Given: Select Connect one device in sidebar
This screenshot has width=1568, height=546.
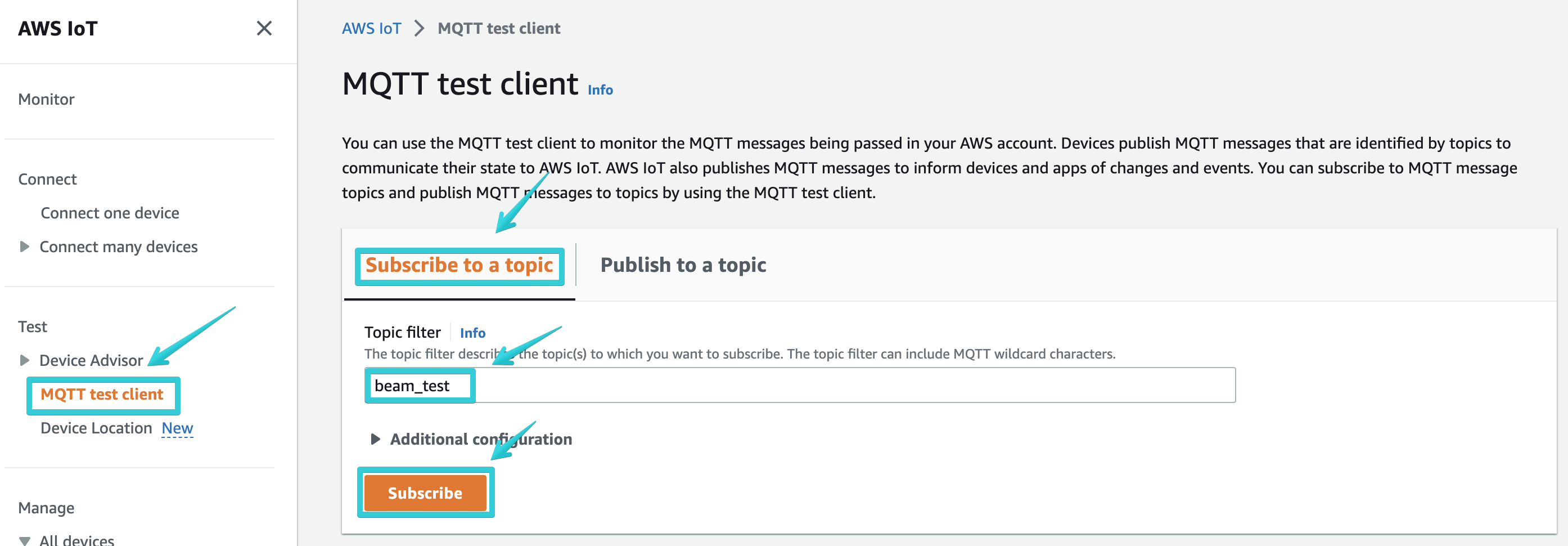Looking at the screenshot, I should click(x=110, y=213).
